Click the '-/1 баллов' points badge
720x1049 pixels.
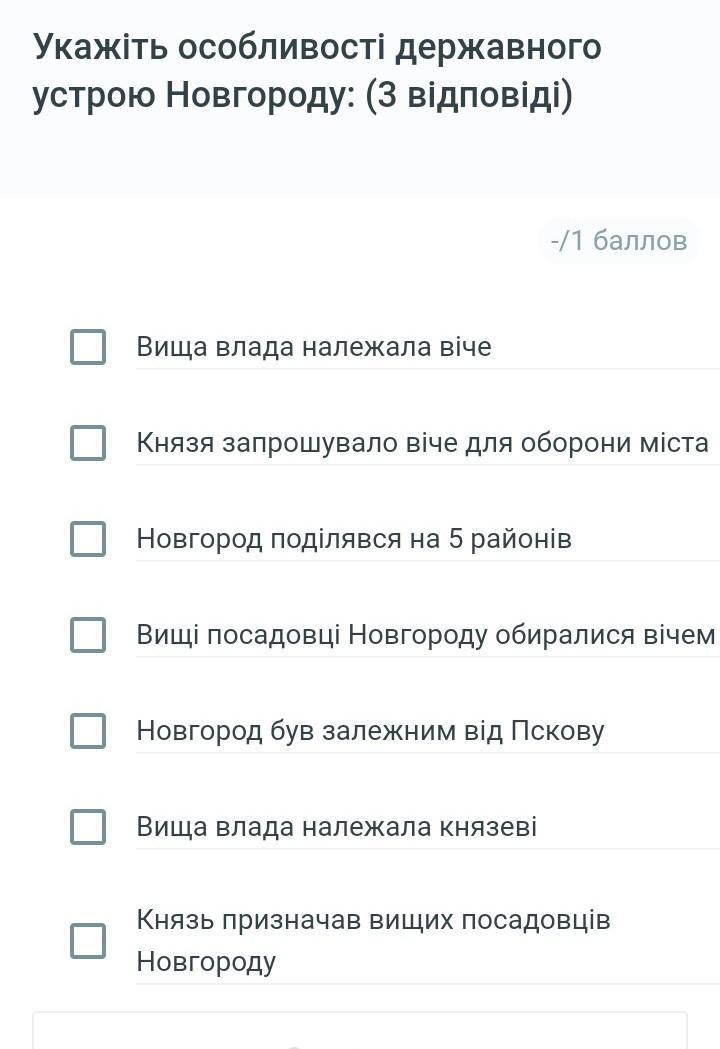pyautogui.click(x=618, y=241)
